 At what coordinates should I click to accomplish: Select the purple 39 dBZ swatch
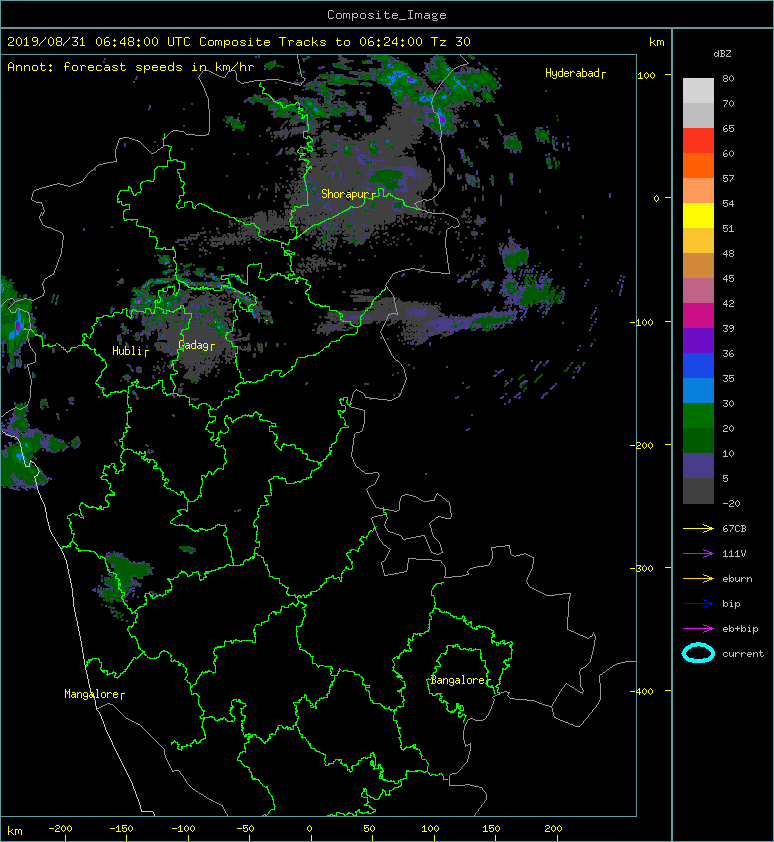698,340
